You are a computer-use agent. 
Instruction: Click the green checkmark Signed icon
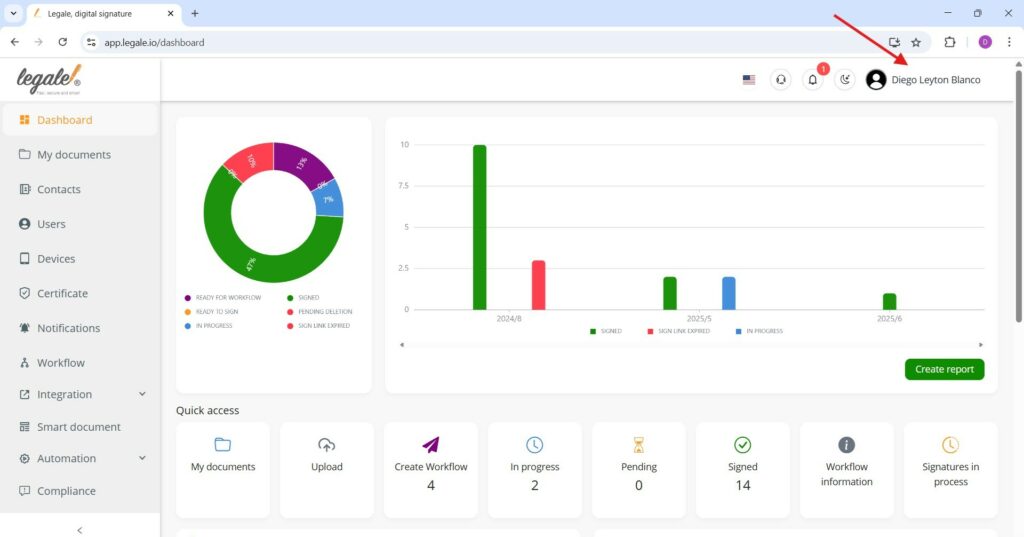743,445
